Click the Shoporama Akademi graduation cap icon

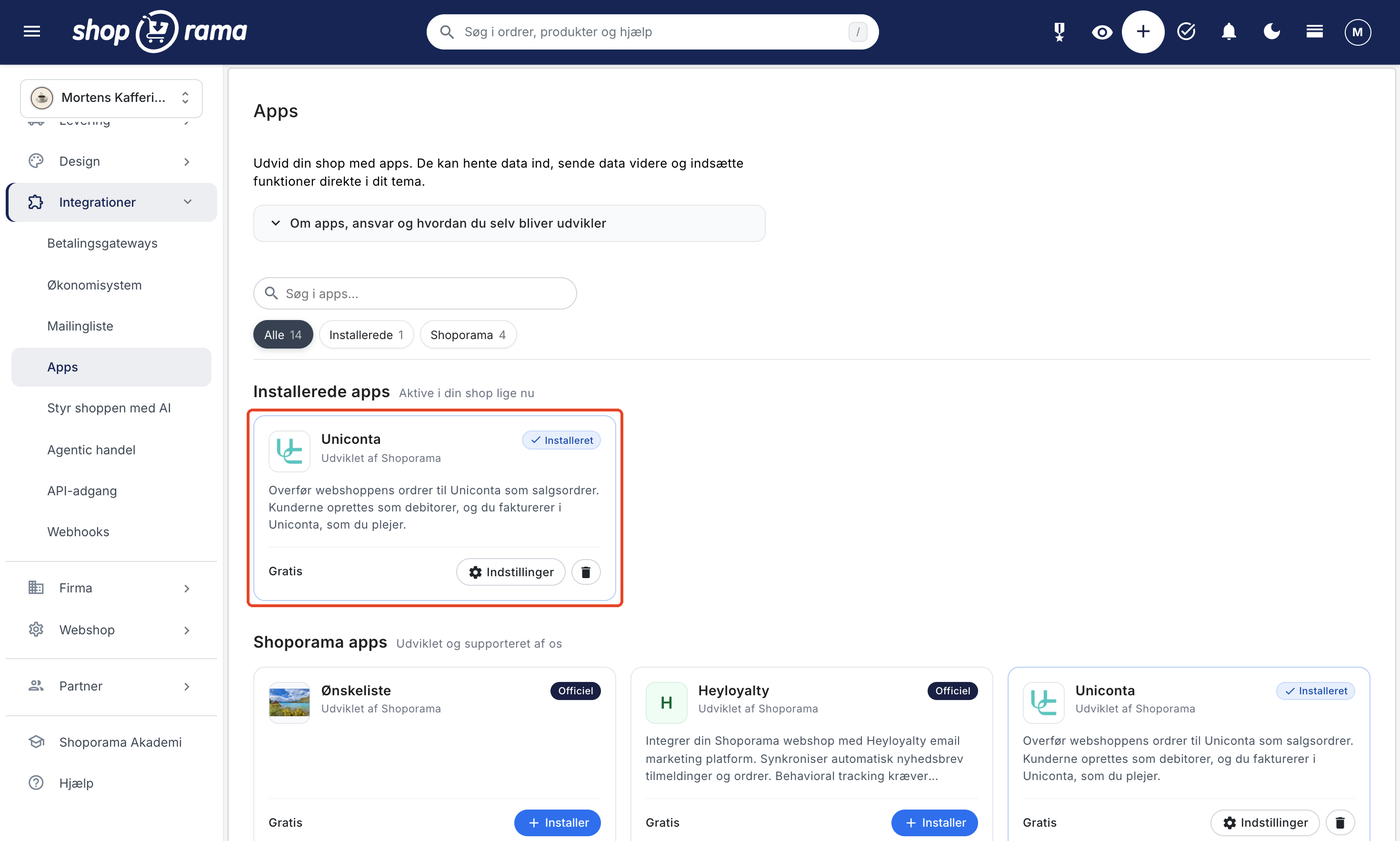(36, 742)
